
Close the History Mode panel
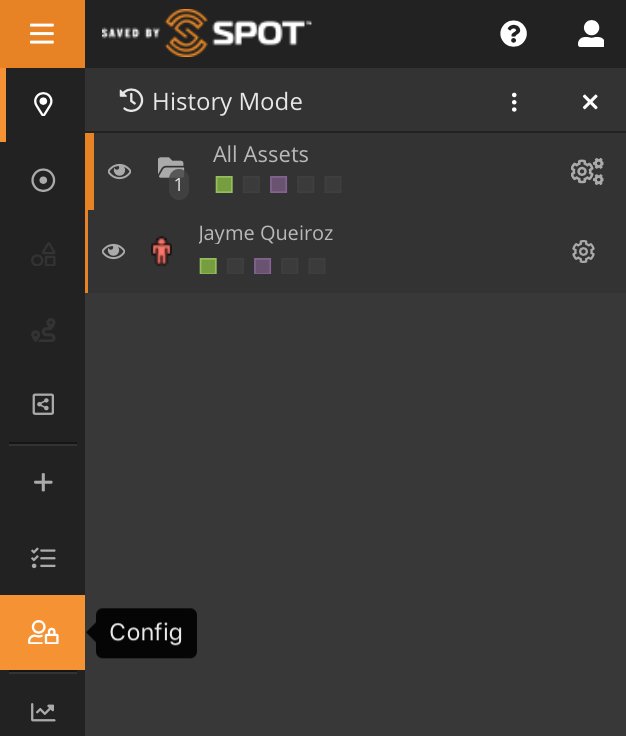(x=590, y=102)
